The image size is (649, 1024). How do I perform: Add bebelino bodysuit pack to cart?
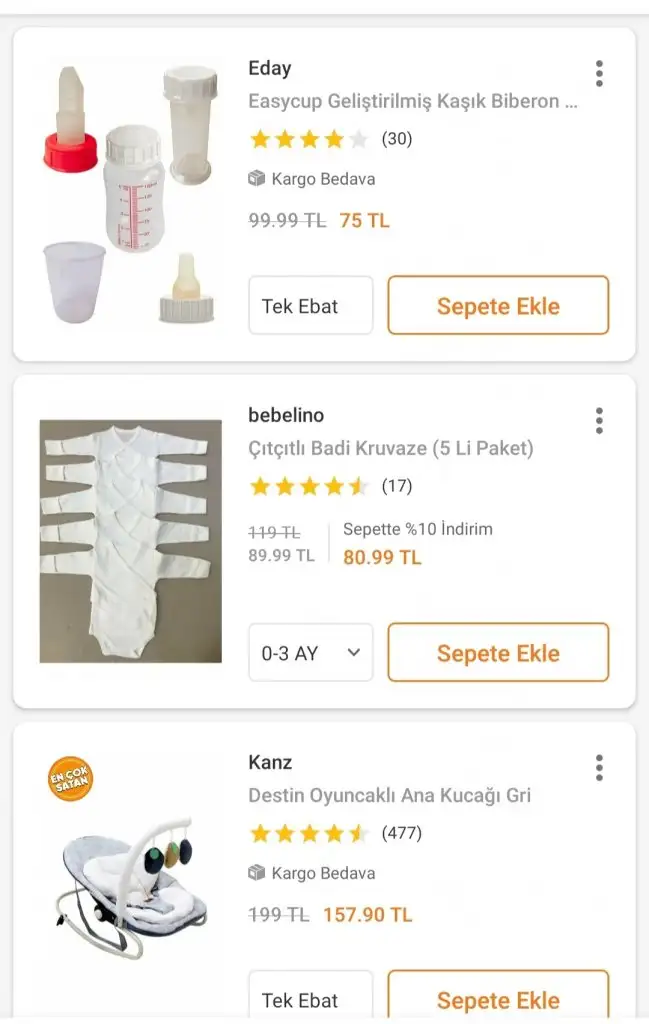pyautogui.click(x=498, y=653)
